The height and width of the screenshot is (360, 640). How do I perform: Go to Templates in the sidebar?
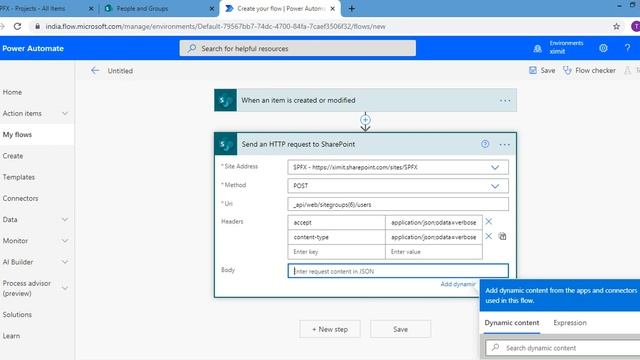point(18,177)
